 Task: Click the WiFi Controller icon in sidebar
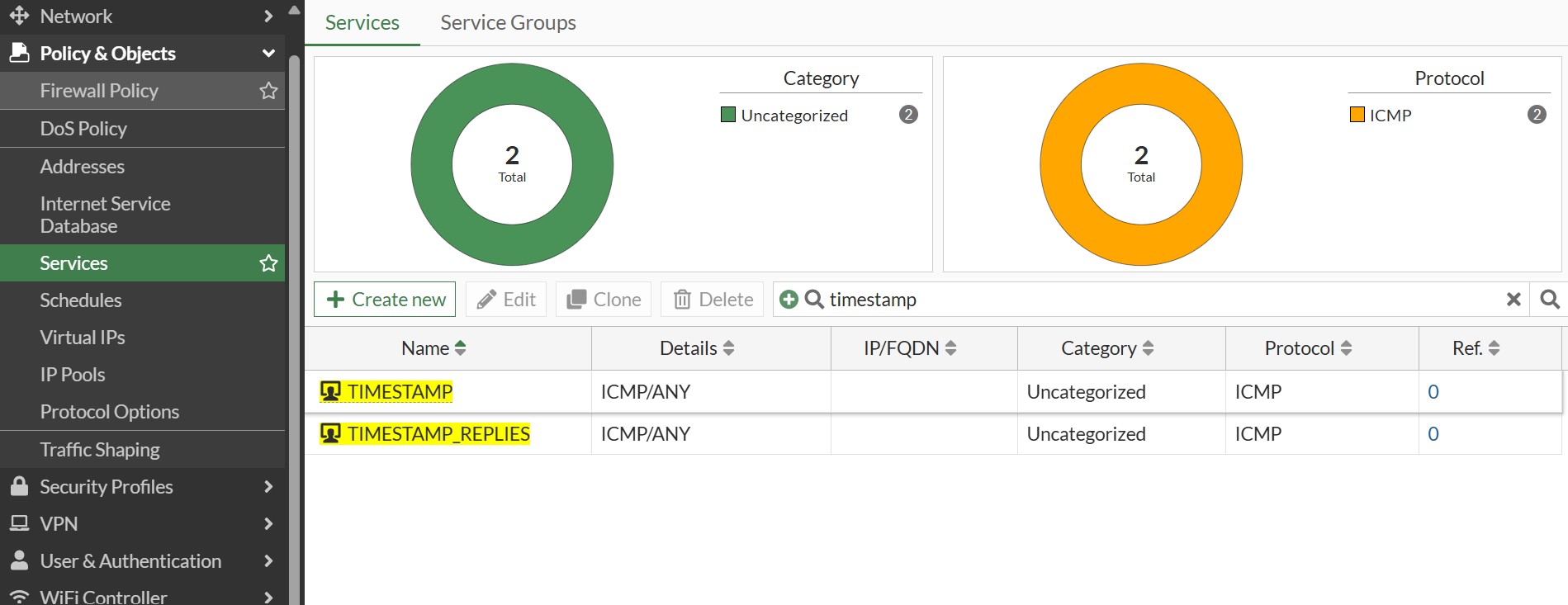tap(19, 597)
